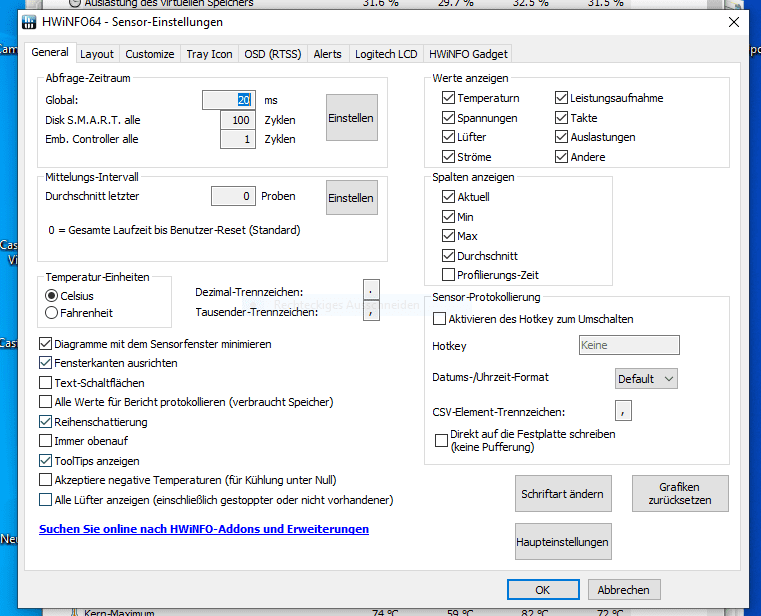Select the Alerts tab
Viewport: 761px width, 616px height.
[x=327, y=54]
